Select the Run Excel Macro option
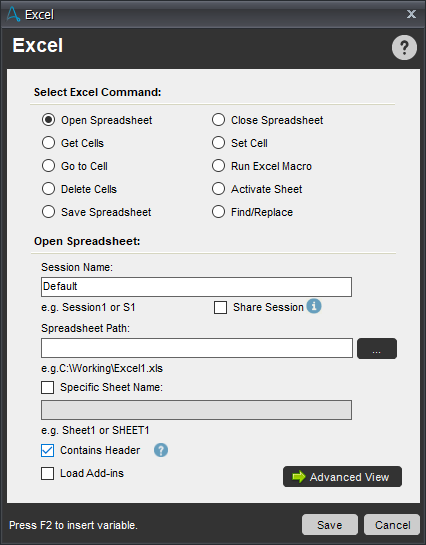426x545 pixels. click(218, 166)
